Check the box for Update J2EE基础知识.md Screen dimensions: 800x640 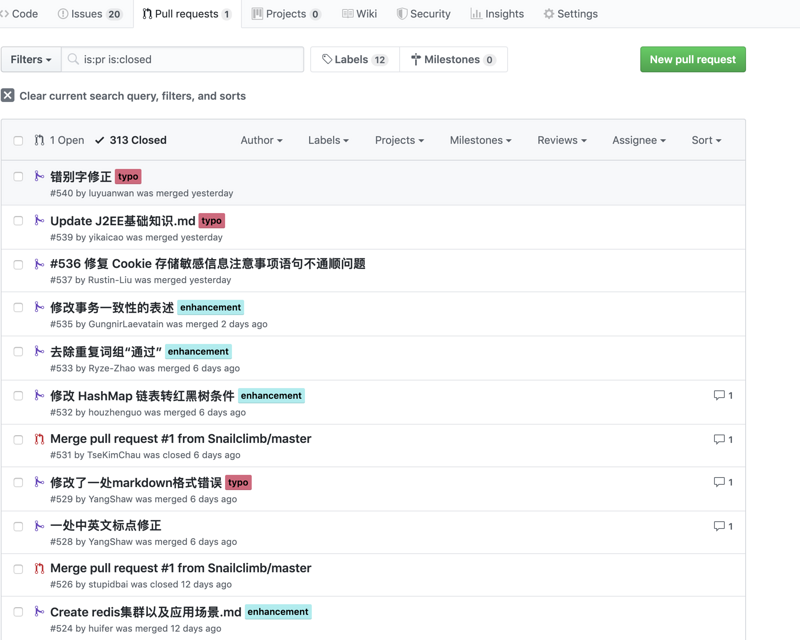pos(18,220)
